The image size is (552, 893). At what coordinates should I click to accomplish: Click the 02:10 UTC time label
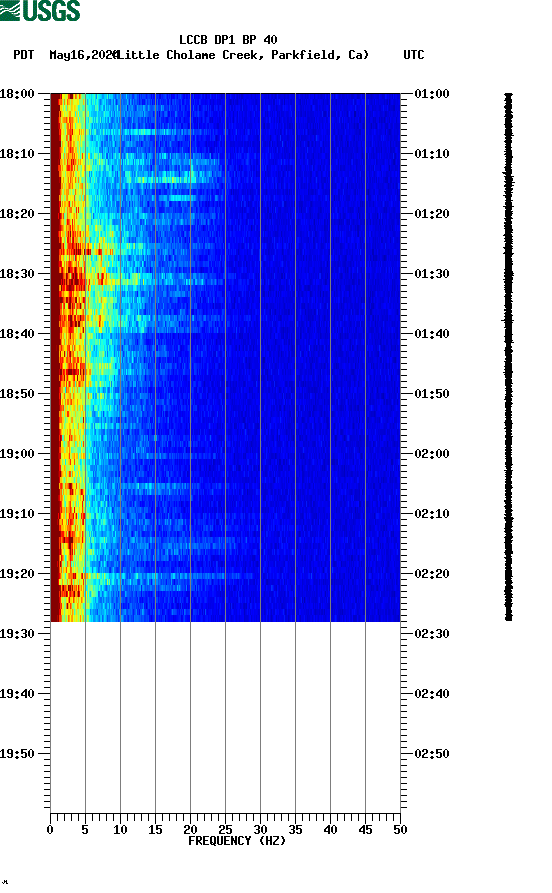click(x=432, y=514)
